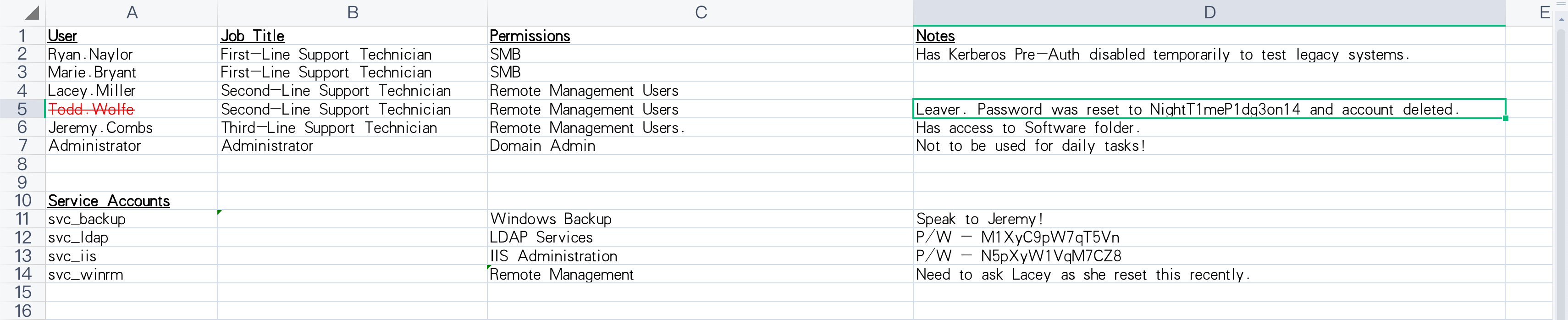Image resolution: width=1568 pixels, height=320 pixels.
Task: Select the cell "svc_iis"
Action: (x=132, y=256)
